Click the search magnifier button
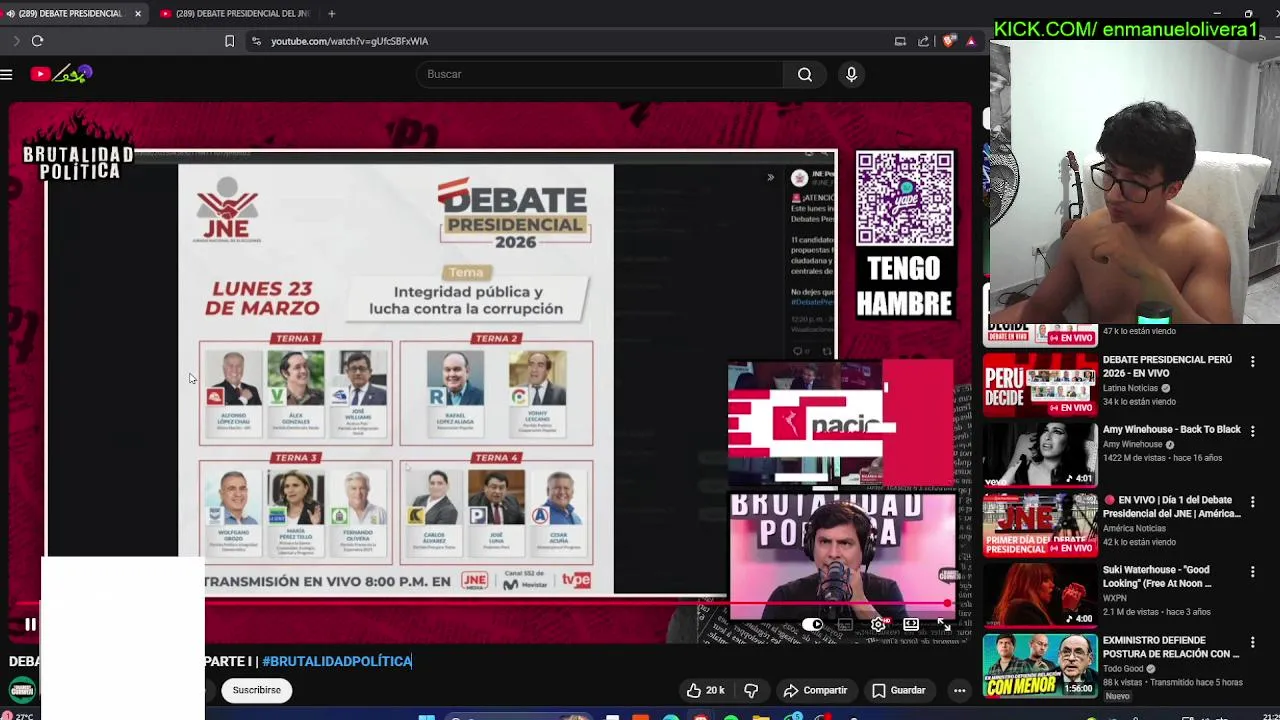 pyautogui.click(x=805, y=74)
